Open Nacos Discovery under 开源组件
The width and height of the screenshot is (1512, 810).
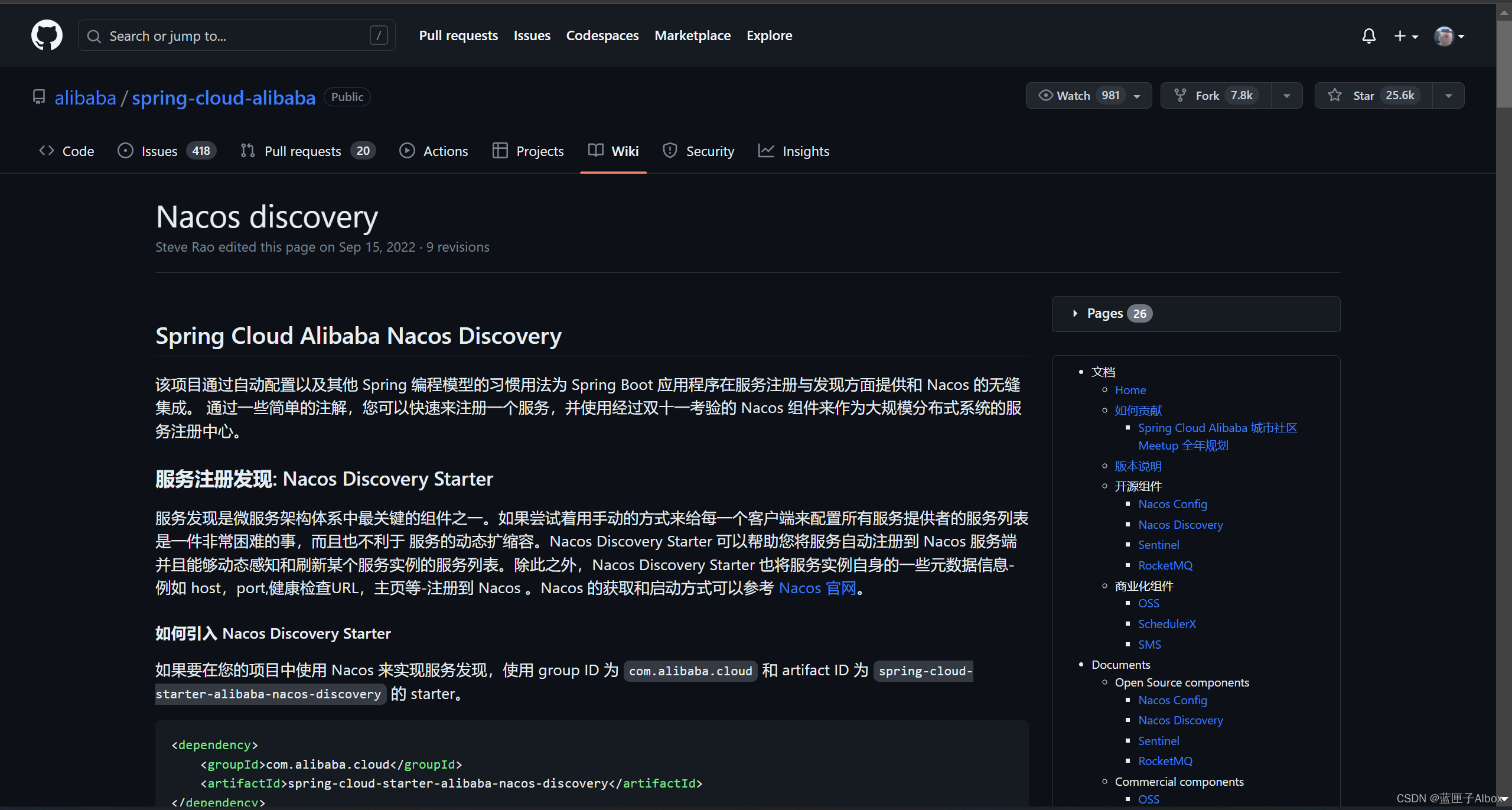point(1180,525)
